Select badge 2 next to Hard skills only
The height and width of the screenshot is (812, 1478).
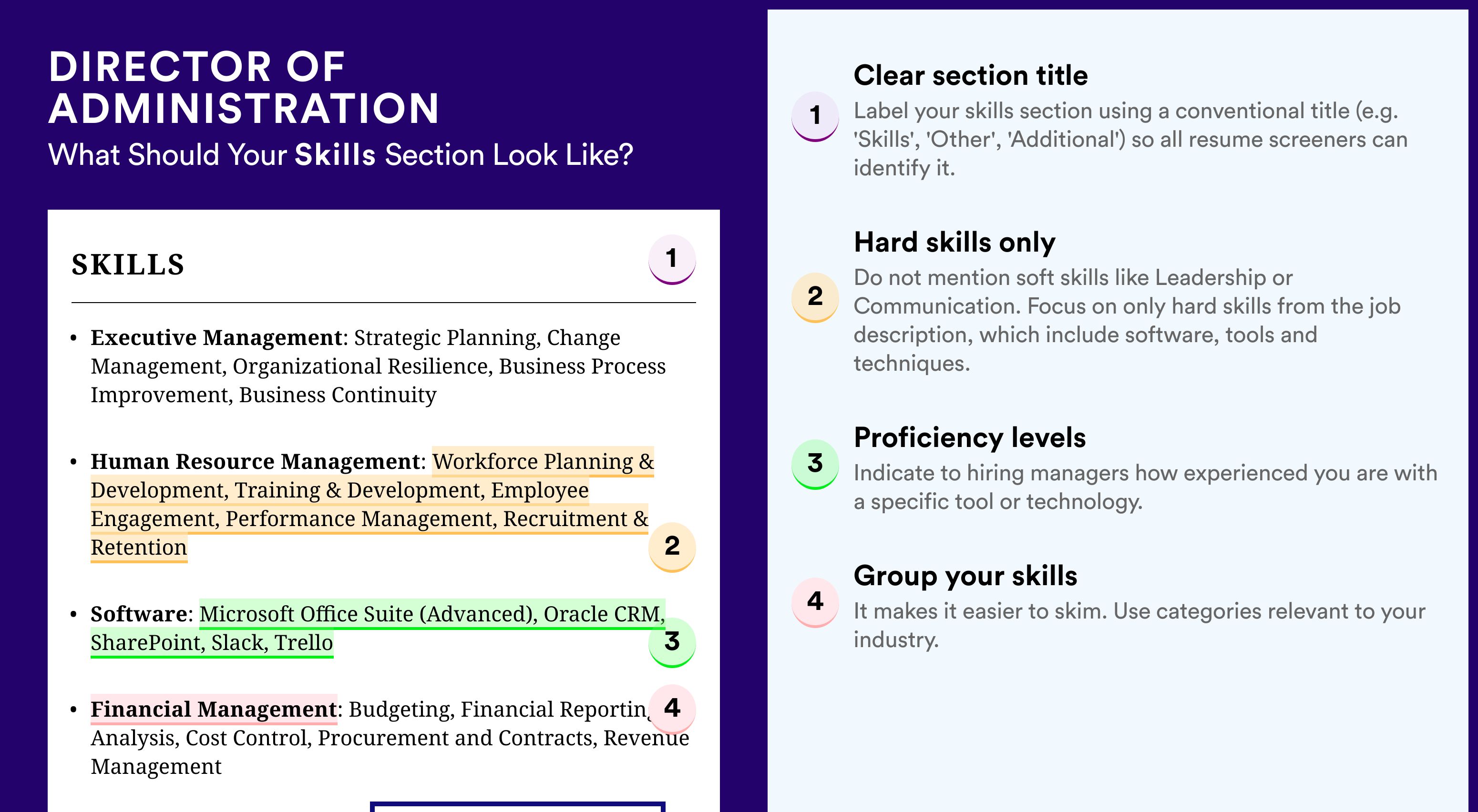coord(815,296)
